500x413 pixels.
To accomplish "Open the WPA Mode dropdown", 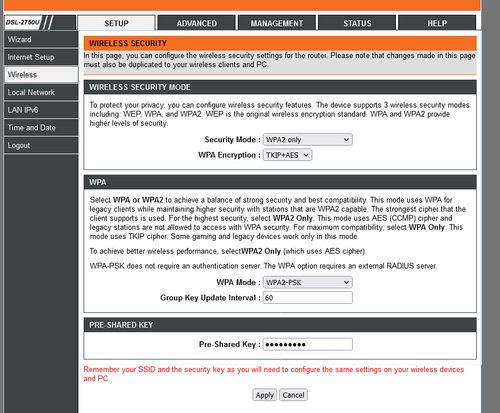I will [x=308, y=282].
